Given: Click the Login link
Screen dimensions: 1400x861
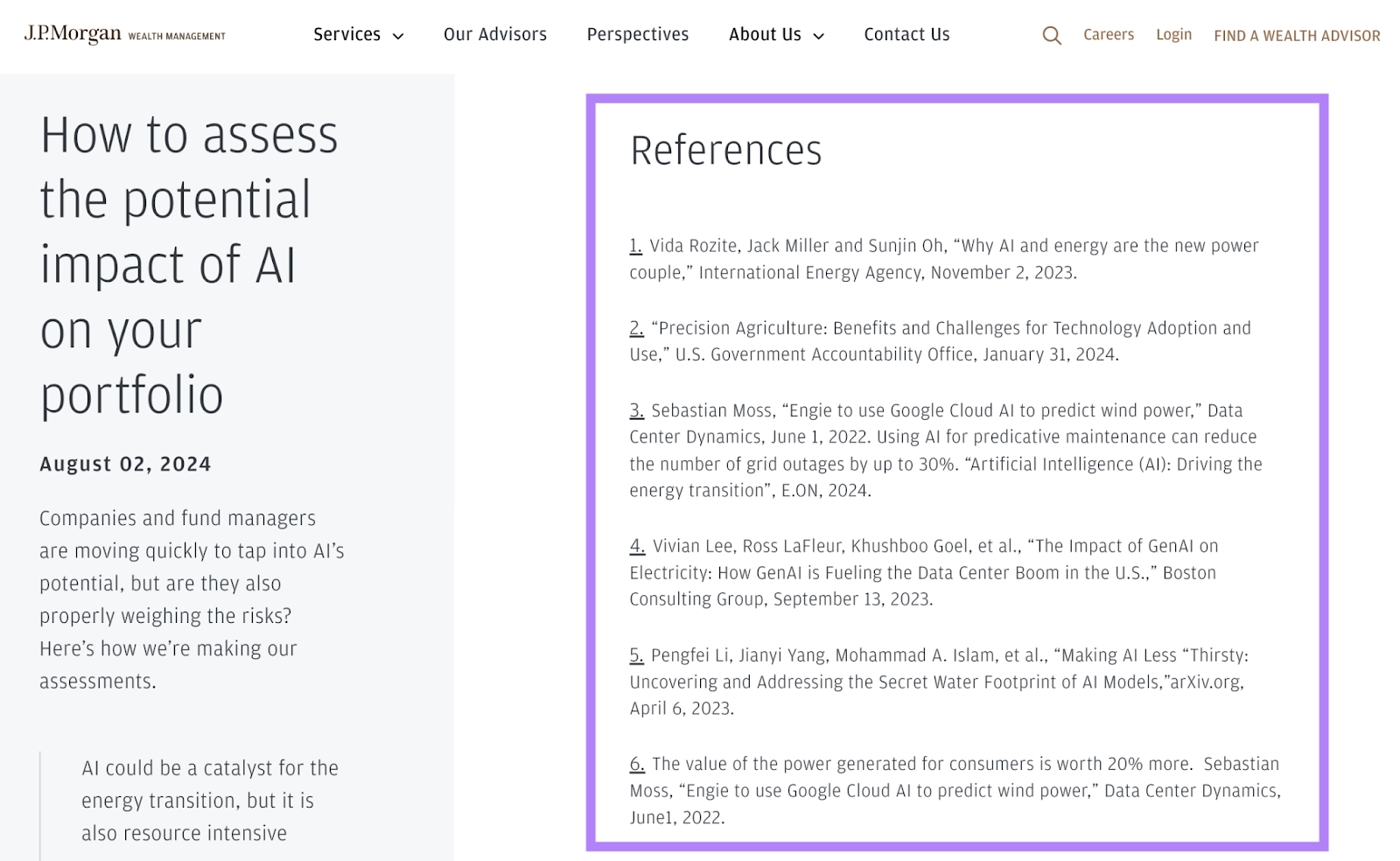Looking at the screenshot, I should coord(1173,35).
